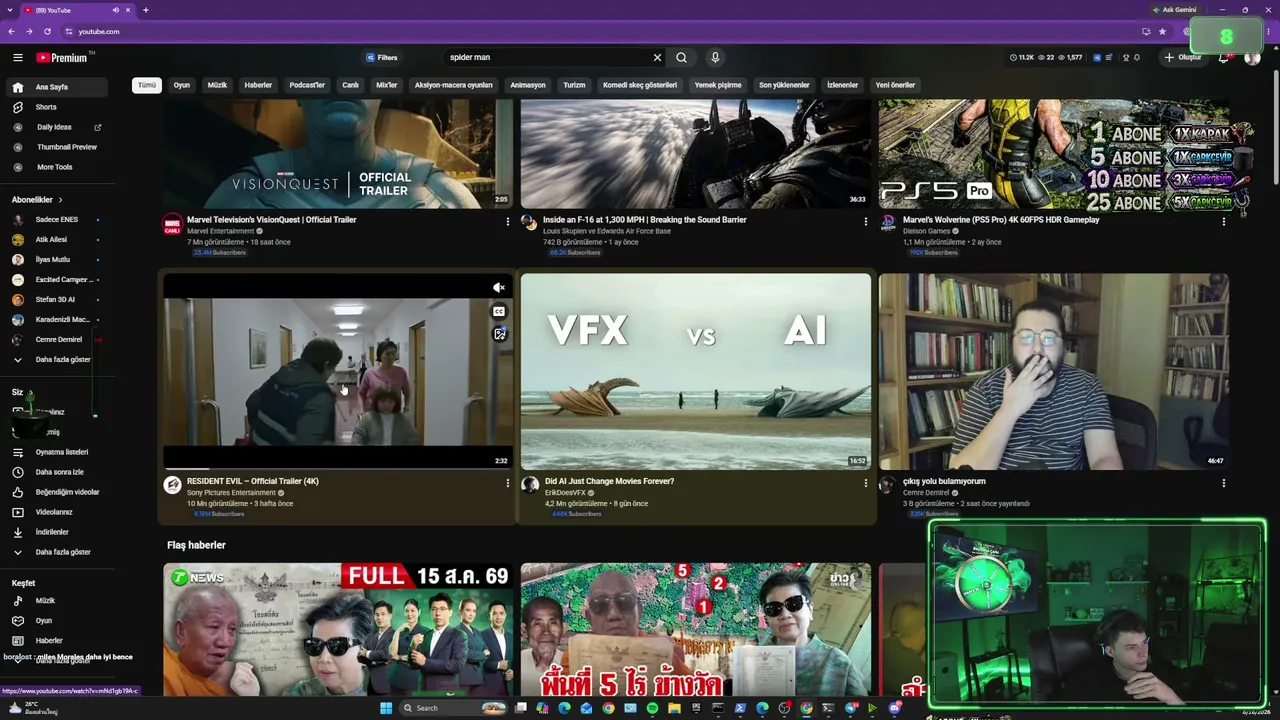This screenshot has height=720, width=1280.
Task: Select the Oyun filter chip
Action: (x=182, y=85)
